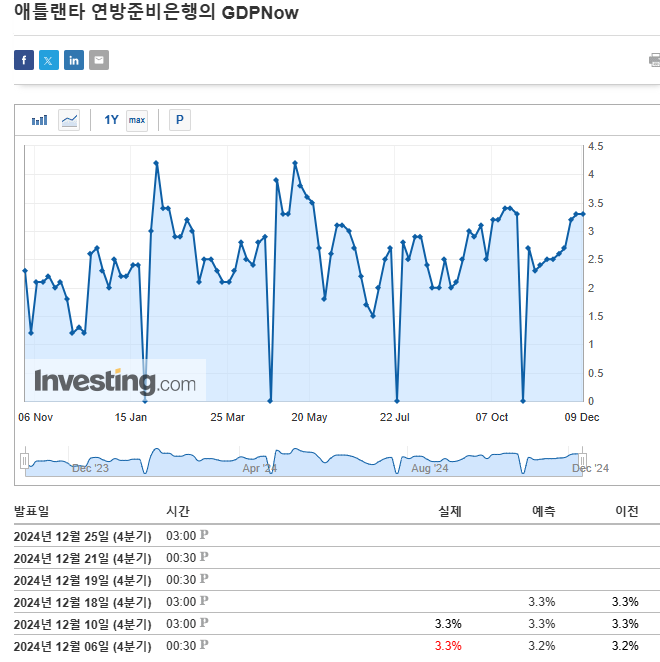This screenshot has height=662, width=660.
Task: Toggle the P preliminary marker button
Action: pyautogui.click(x=180, y=120)
